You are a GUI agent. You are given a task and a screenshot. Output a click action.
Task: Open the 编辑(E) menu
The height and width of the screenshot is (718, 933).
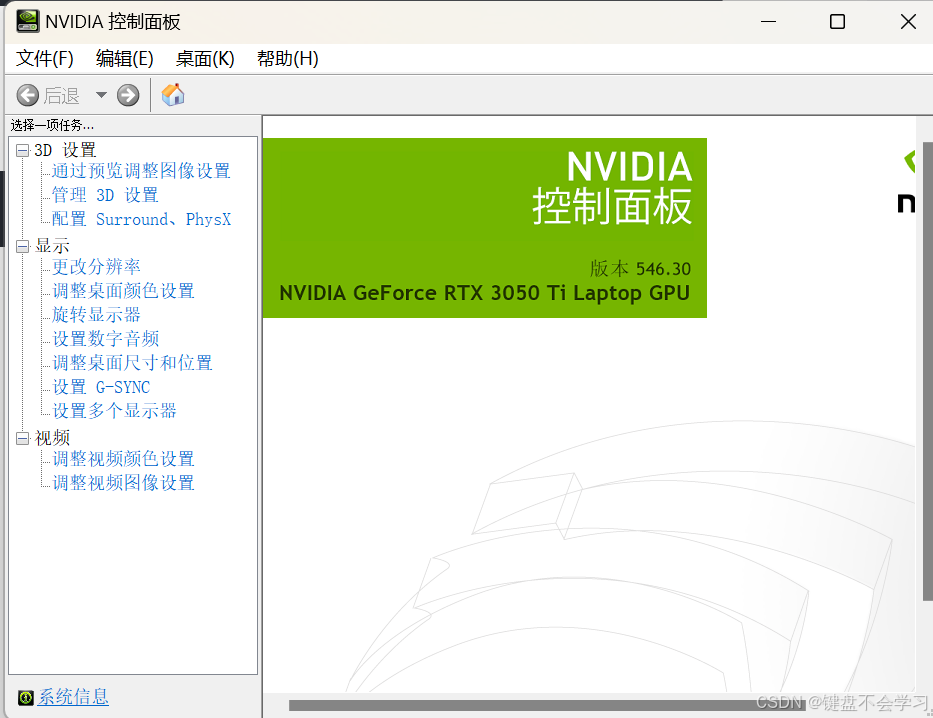124,59
